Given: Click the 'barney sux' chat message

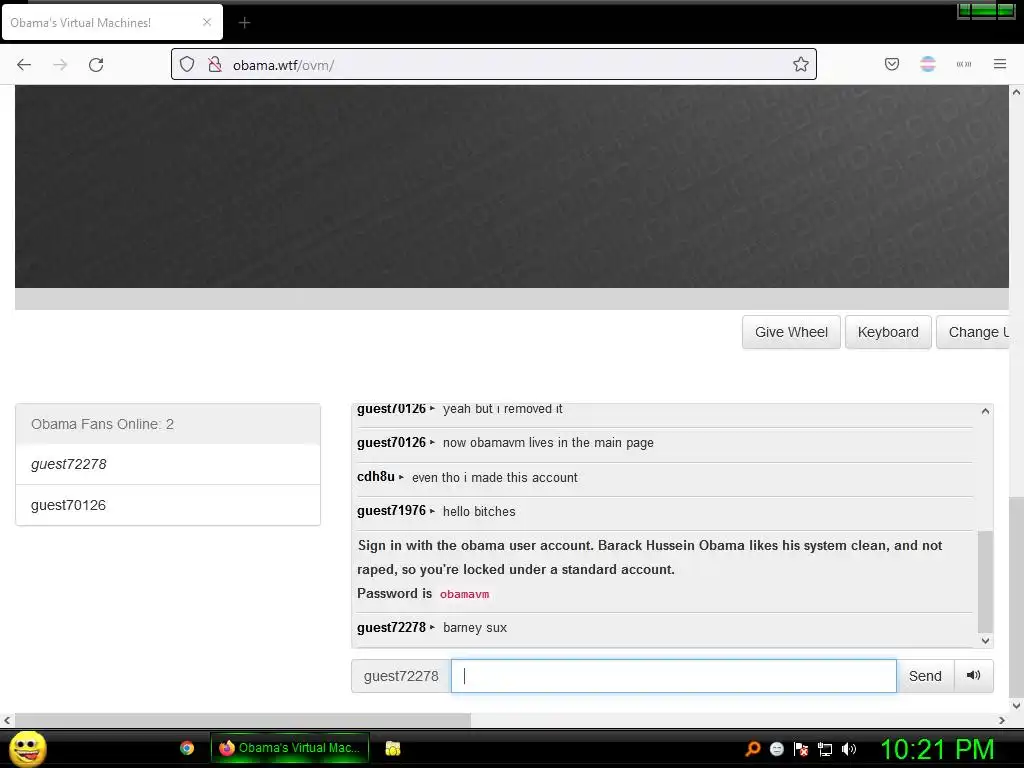Looking at the screenshot, I should tap(475, 628).
